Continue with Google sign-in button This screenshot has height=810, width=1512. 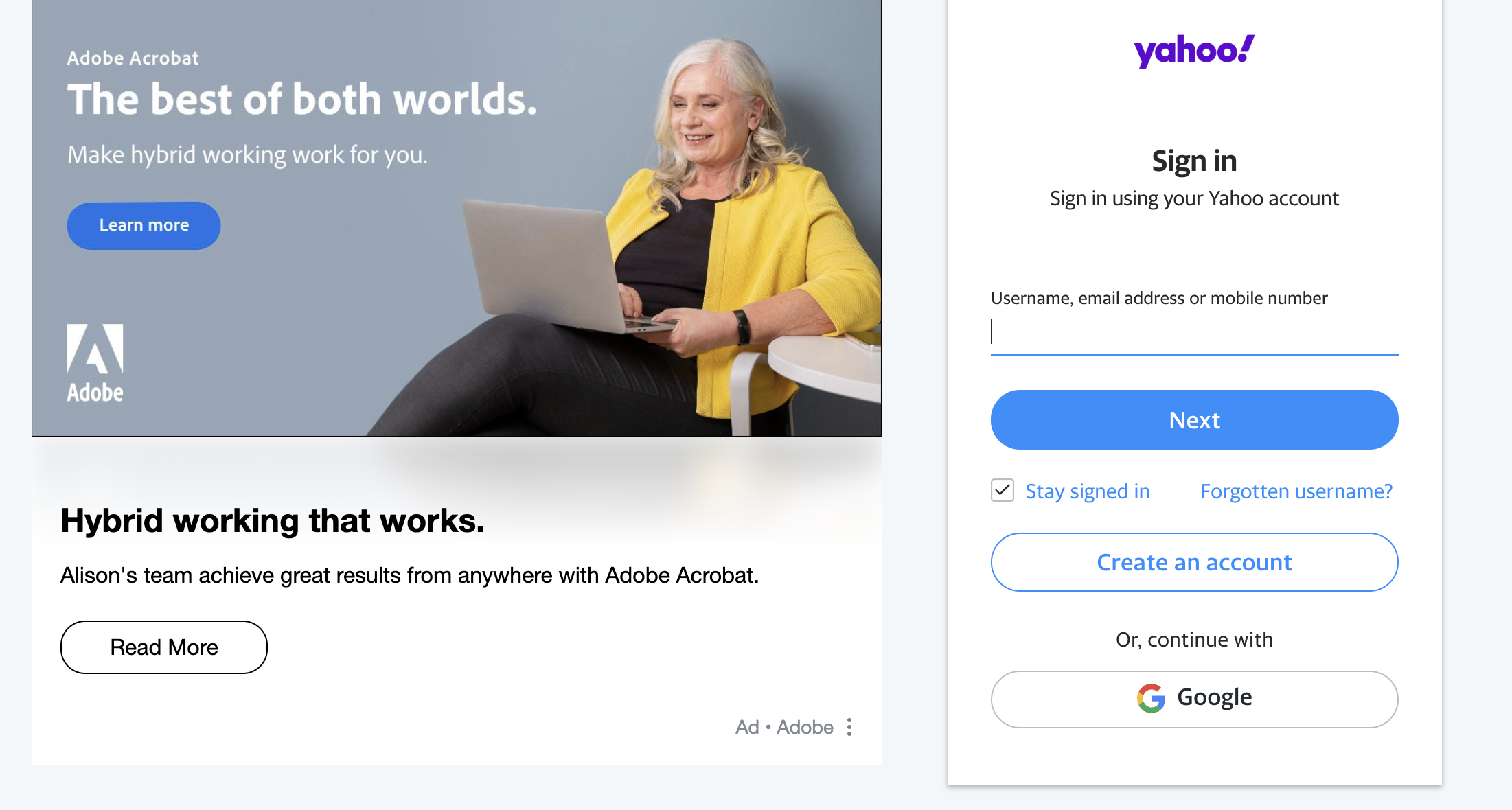coord(1194,699)
